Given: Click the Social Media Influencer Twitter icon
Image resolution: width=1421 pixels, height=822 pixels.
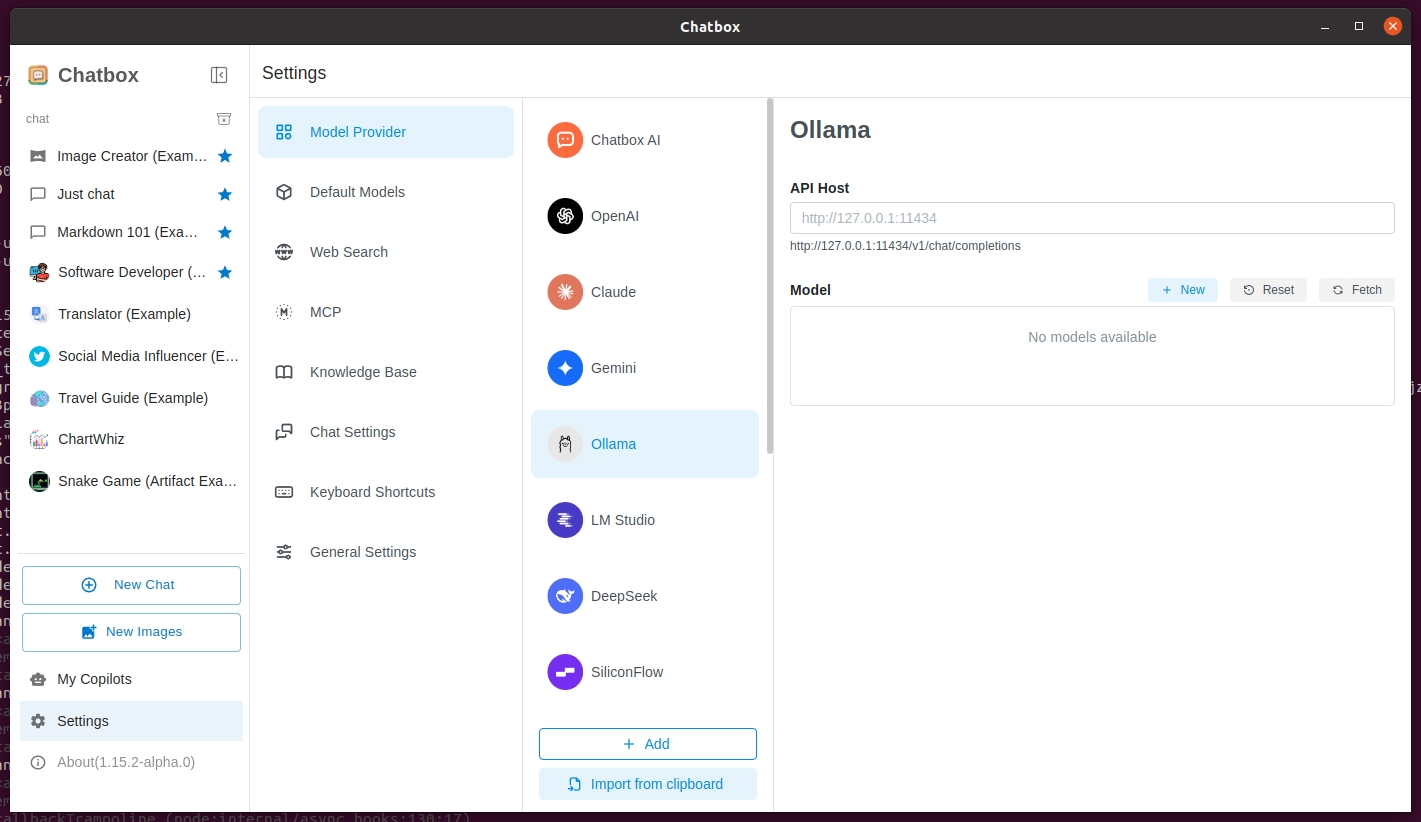Looking at the screenshot, I should (x=39, y=356).
